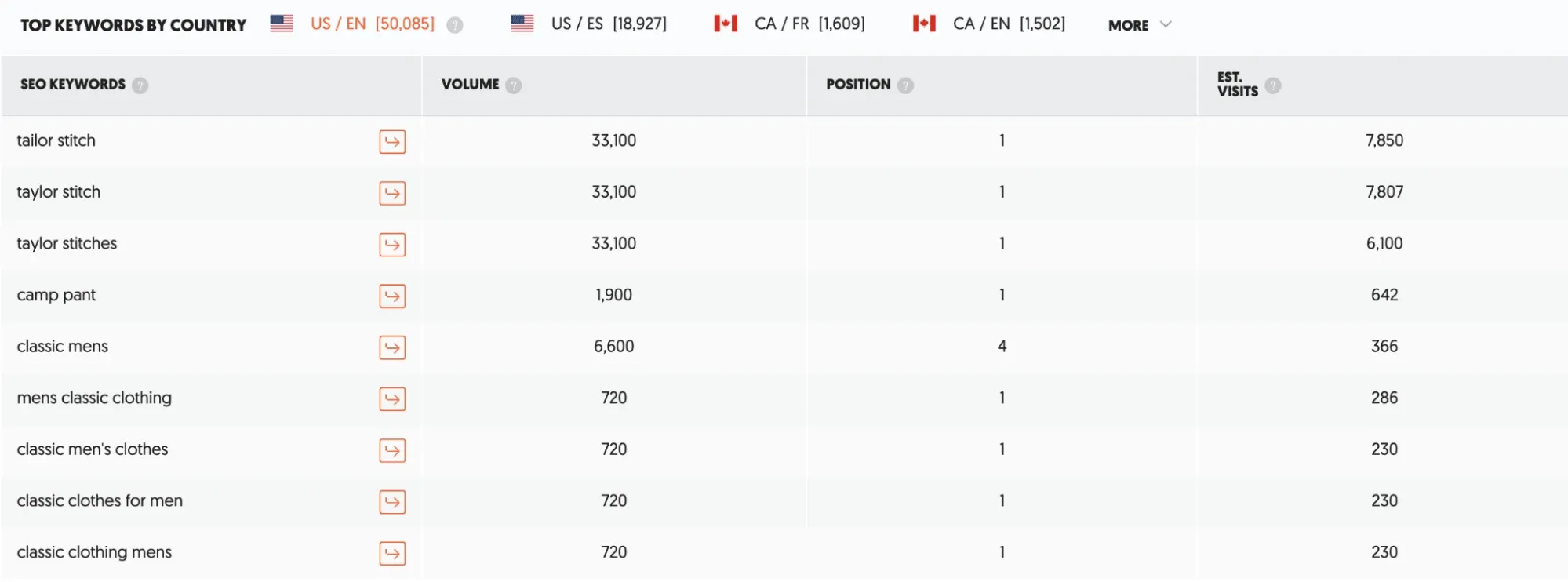Show help tooltip next to SEO Keywords
Viewport: 1568px width, 582px height.
[x=140, y=85]
